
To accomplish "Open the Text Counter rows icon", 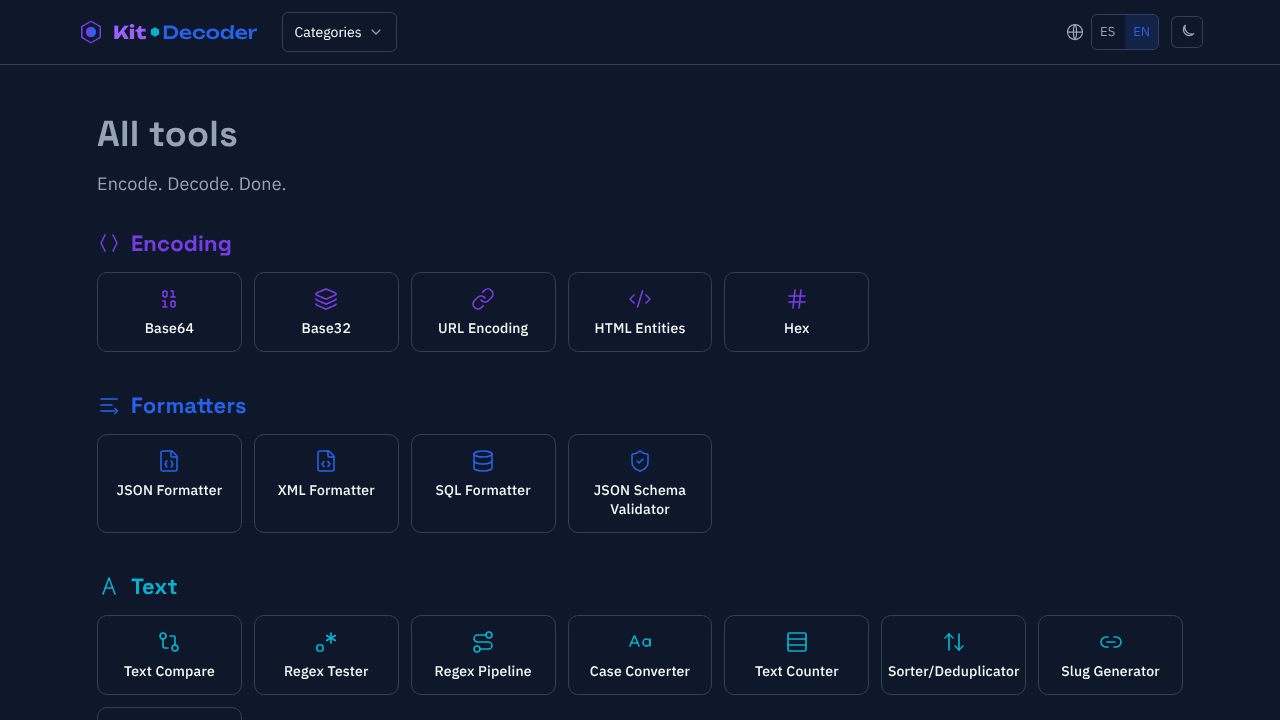I will coord(797,642).
